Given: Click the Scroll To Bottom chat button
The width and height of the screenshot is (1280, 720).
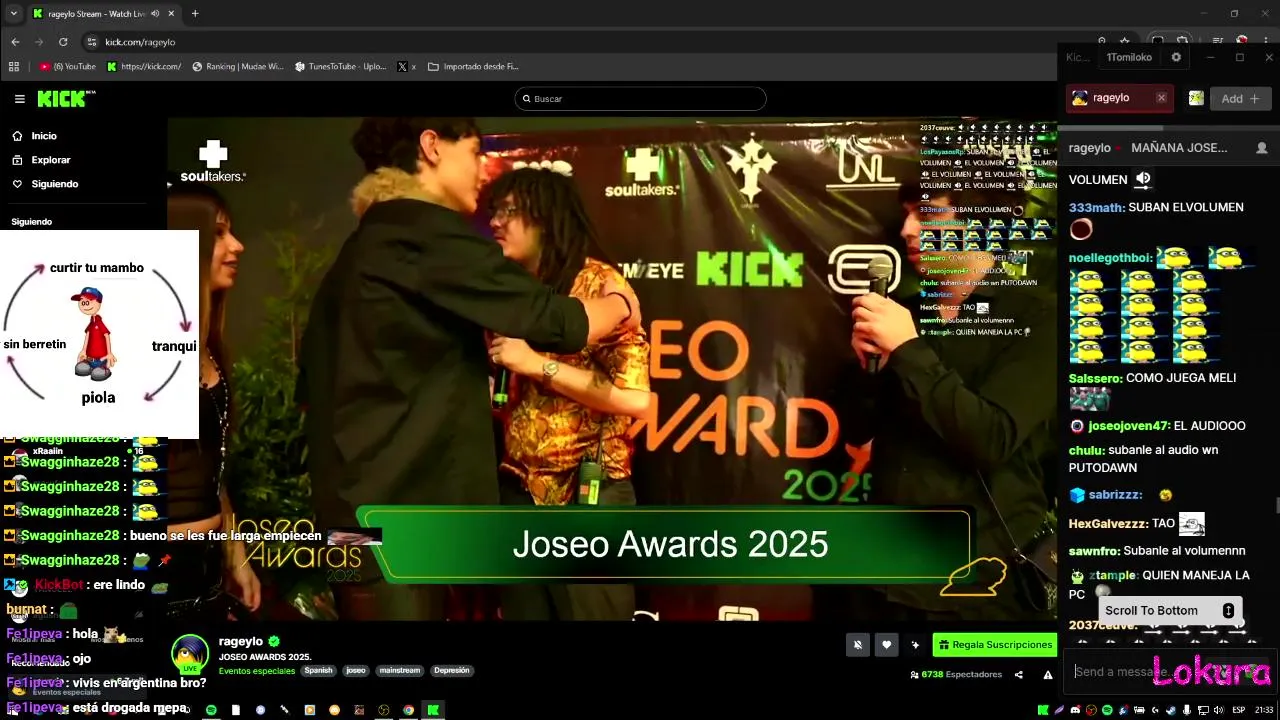Looking at the screenshot, I should click(1170, 610).
